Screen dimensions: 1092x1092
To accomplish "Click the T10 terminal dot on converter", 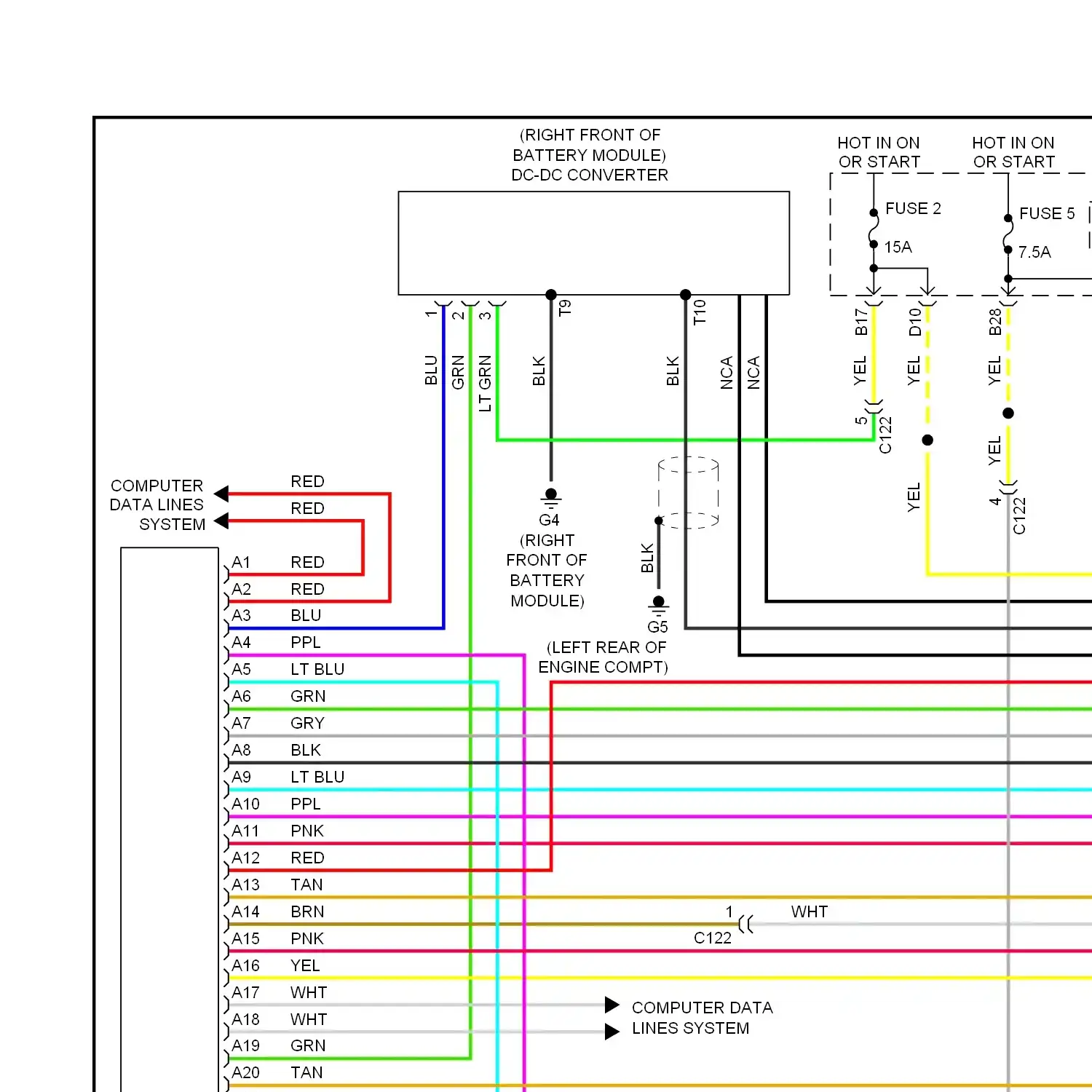I will [x=685, y=295].
